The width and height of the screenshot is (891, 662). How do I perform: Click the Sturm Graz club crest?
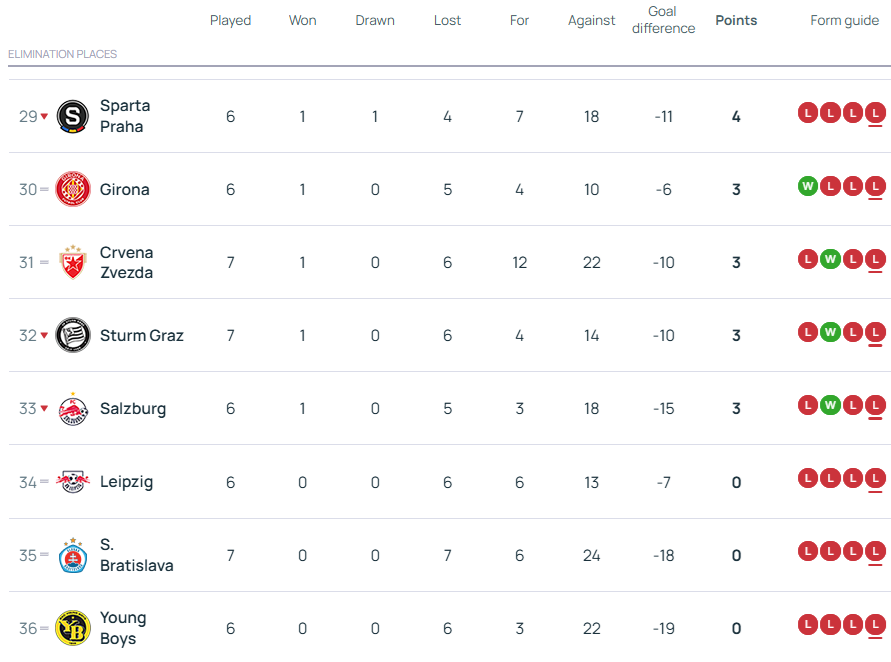73,336
